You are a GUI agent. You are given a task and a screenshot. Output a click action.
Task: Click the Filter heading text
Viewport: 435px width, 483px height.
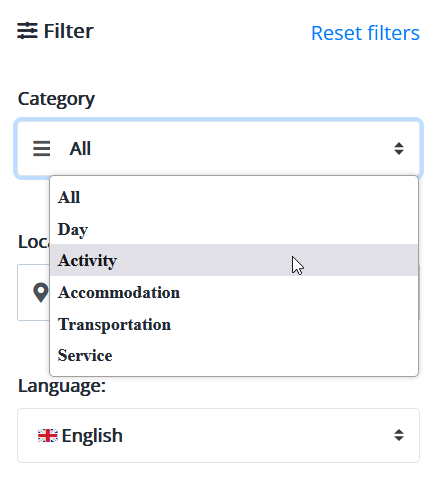point(68,31)
